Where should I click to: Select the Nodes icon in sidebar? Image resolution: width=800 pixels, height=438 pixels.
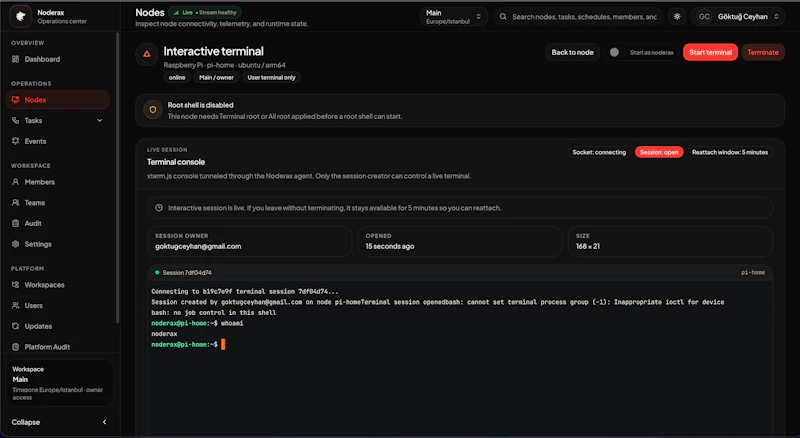(15, 100)
